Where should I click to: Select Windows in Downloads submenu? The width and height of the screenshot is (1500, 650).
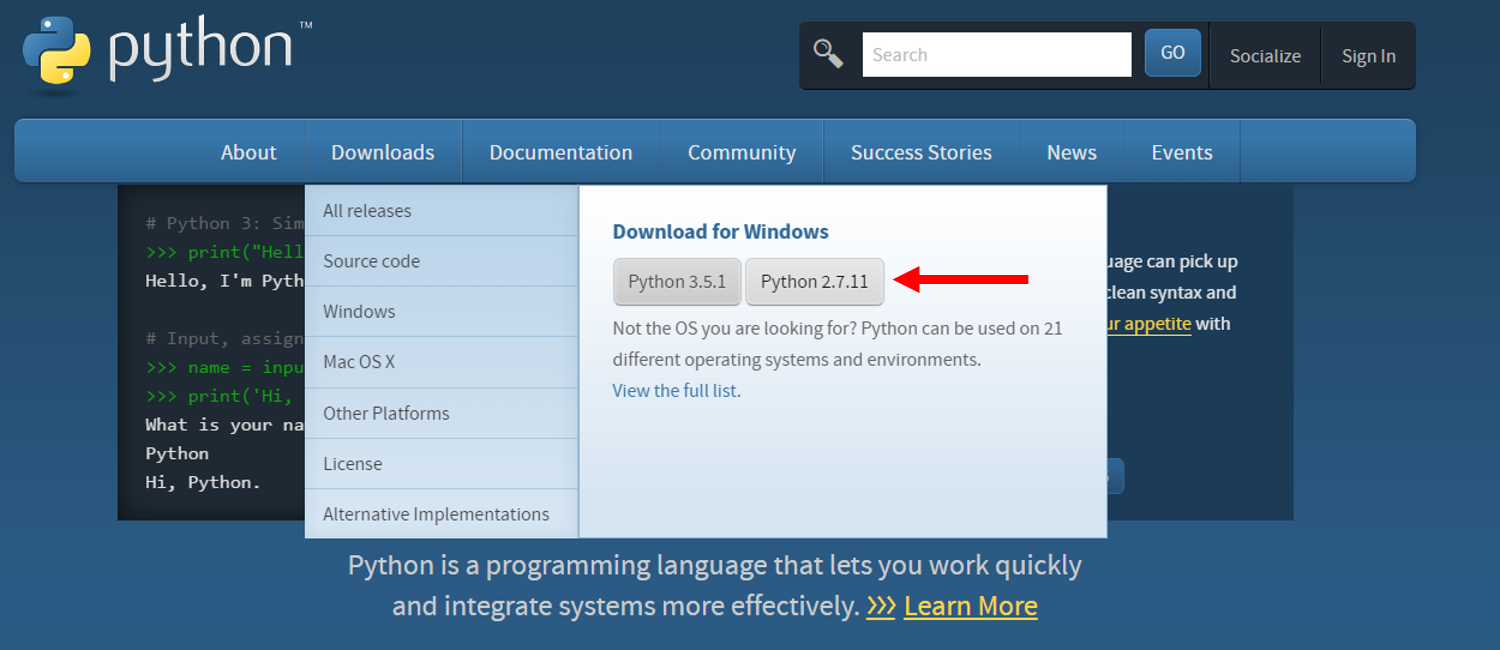[x=442, y=312]
